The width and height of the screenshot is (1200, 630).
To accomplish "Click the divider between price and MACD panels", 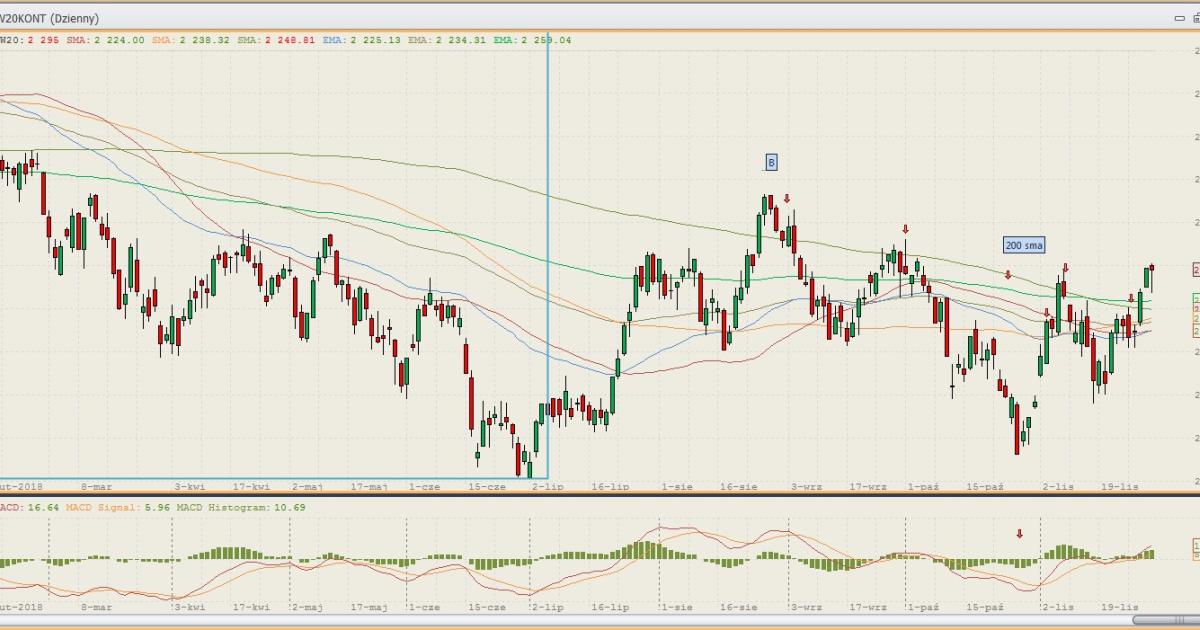I will [x=600, y=491].
